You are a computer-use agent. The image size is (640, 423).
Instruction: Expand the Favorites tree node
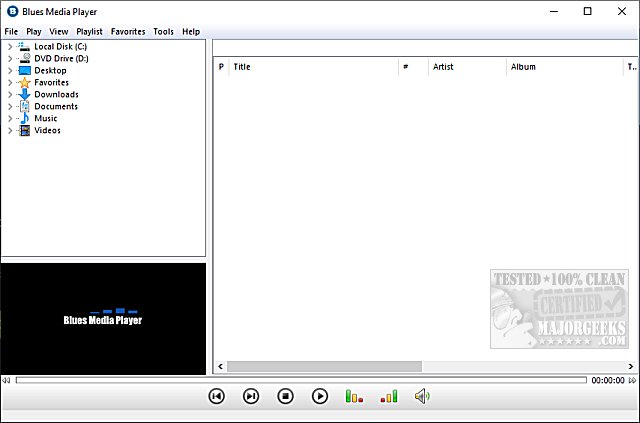10,83
